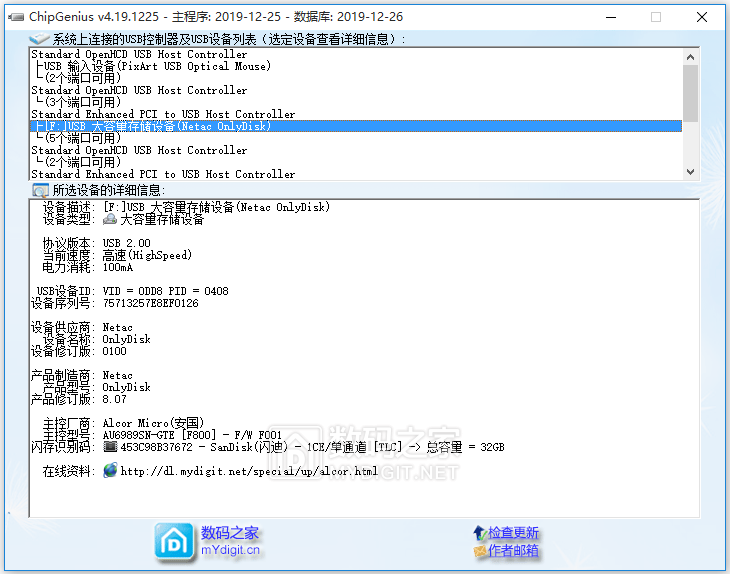Click the power consumption value 100mA
Image resolution: width=730 pixels, height=574 pixels.
(x=118, y=267)
